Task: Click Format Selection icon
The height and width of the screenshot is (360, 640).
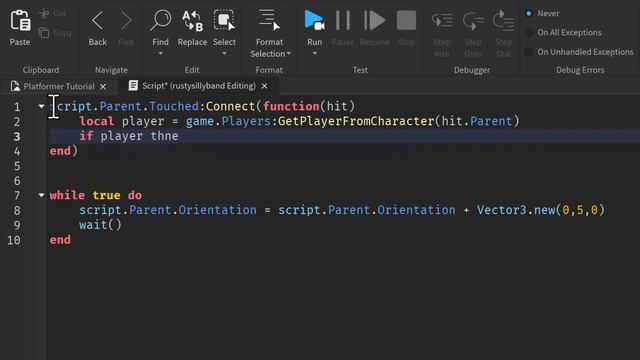Action: click(269, 20)
